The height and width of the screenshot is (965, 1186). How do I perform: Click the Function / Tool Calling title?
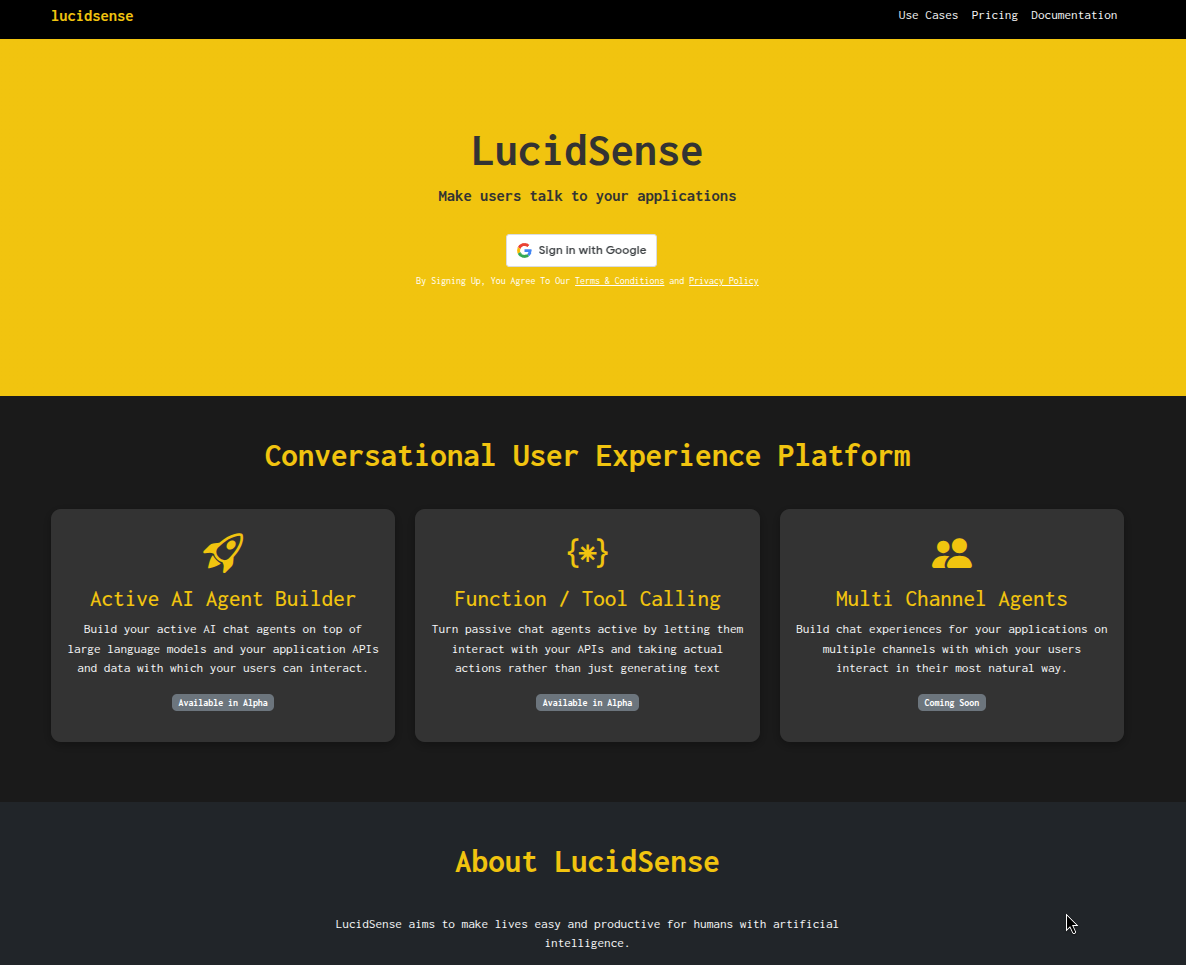[587, 599]
